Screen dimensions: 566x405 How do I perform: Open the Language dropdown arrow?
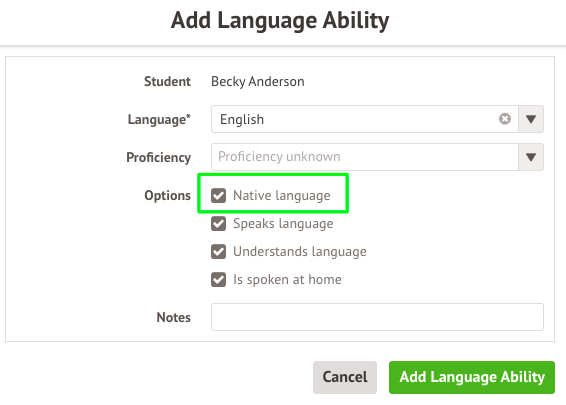pos(531,119)
